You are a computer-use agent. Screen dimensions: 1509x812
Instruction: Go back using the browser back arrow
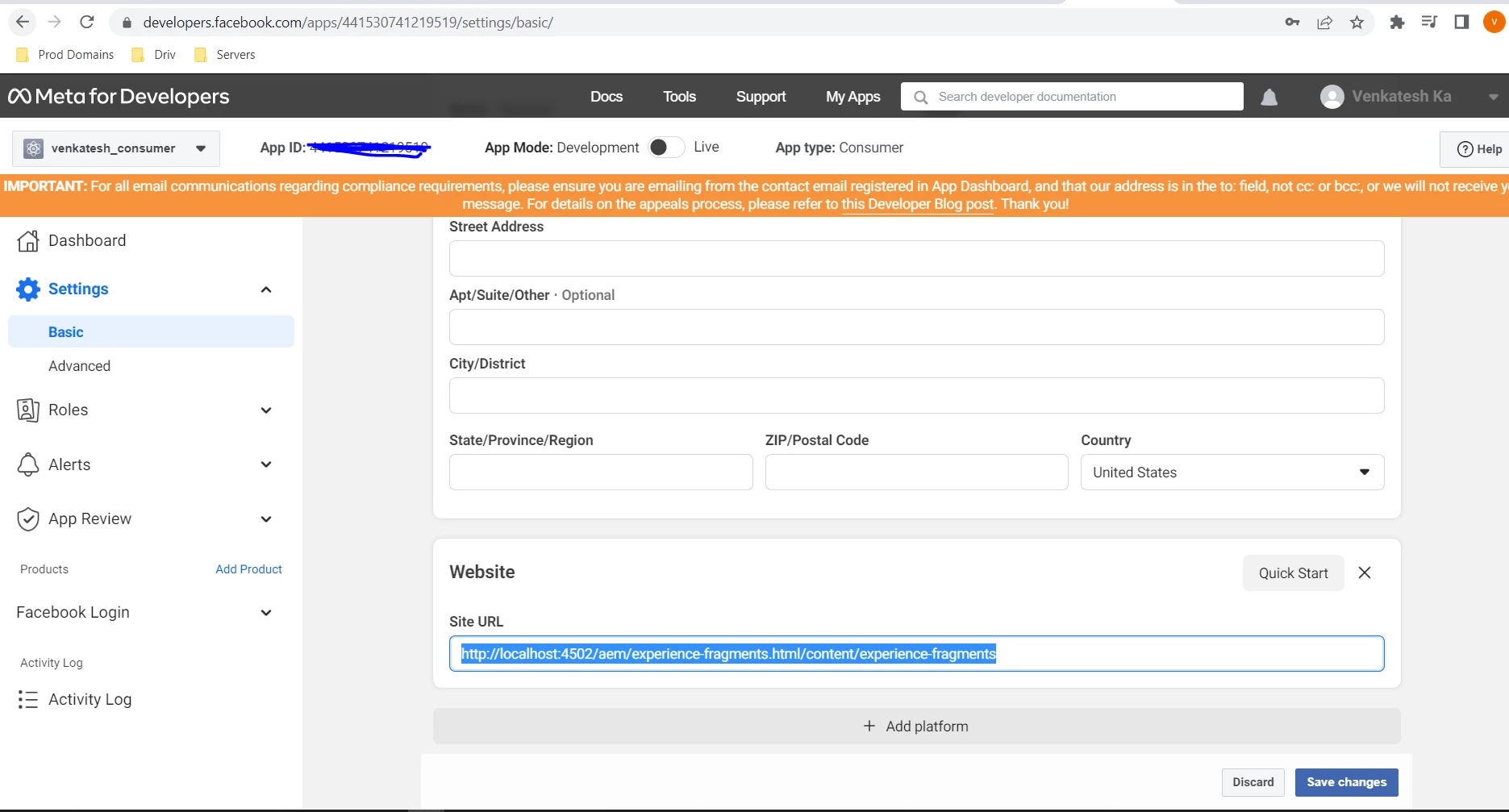point(23,22)
